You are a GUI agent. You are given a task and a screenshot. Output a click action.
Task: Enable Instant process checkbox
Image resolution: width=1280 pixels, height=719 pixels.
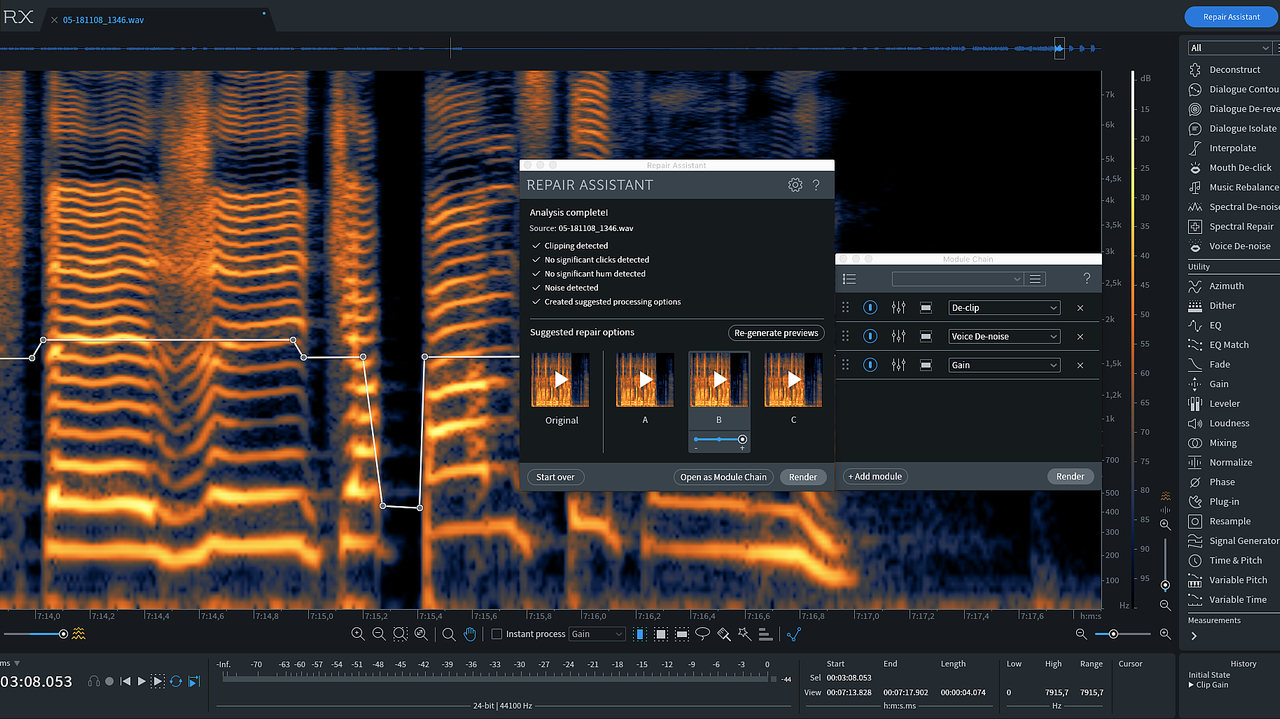(497, 634)
